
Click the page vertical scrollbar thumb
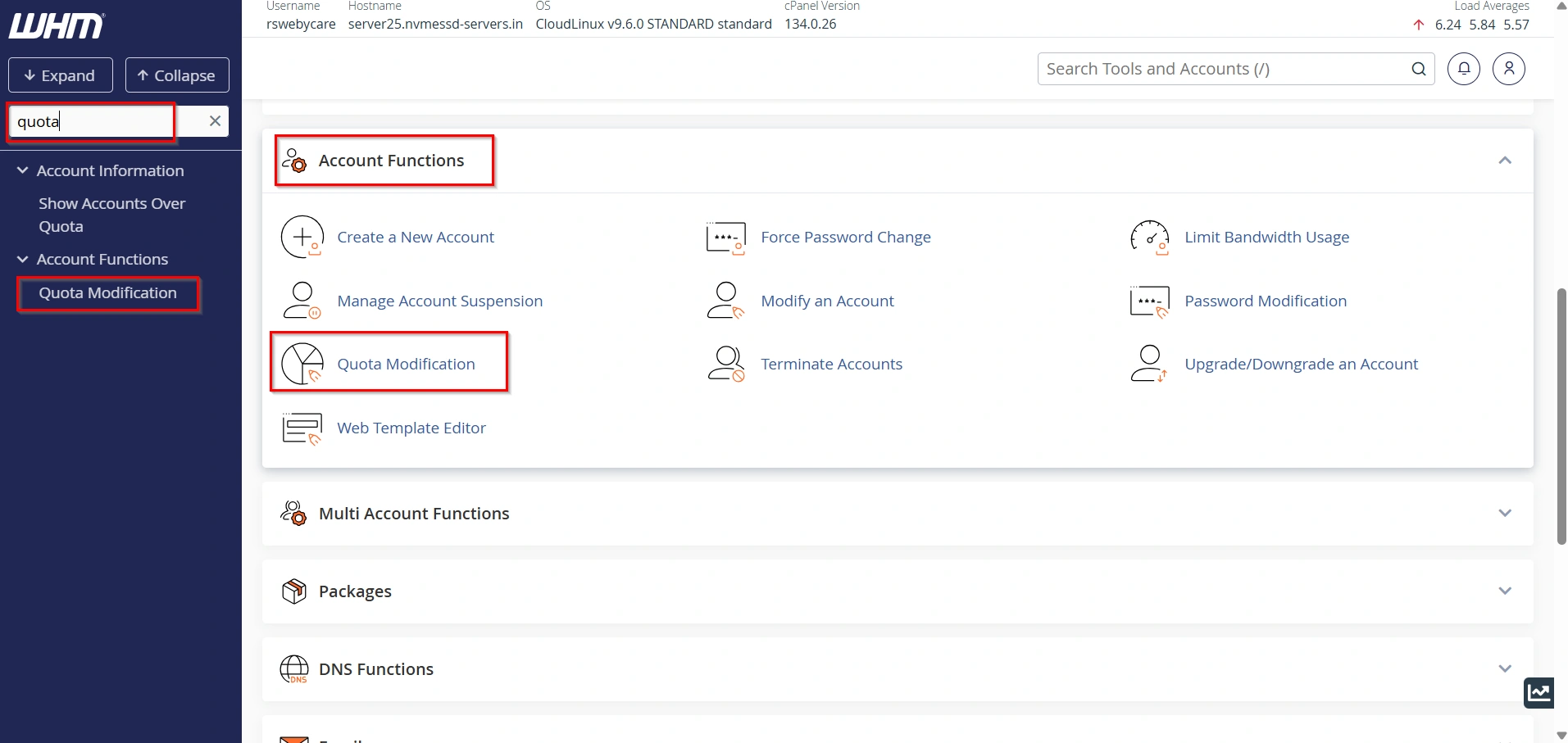(x=1561, y=416)
